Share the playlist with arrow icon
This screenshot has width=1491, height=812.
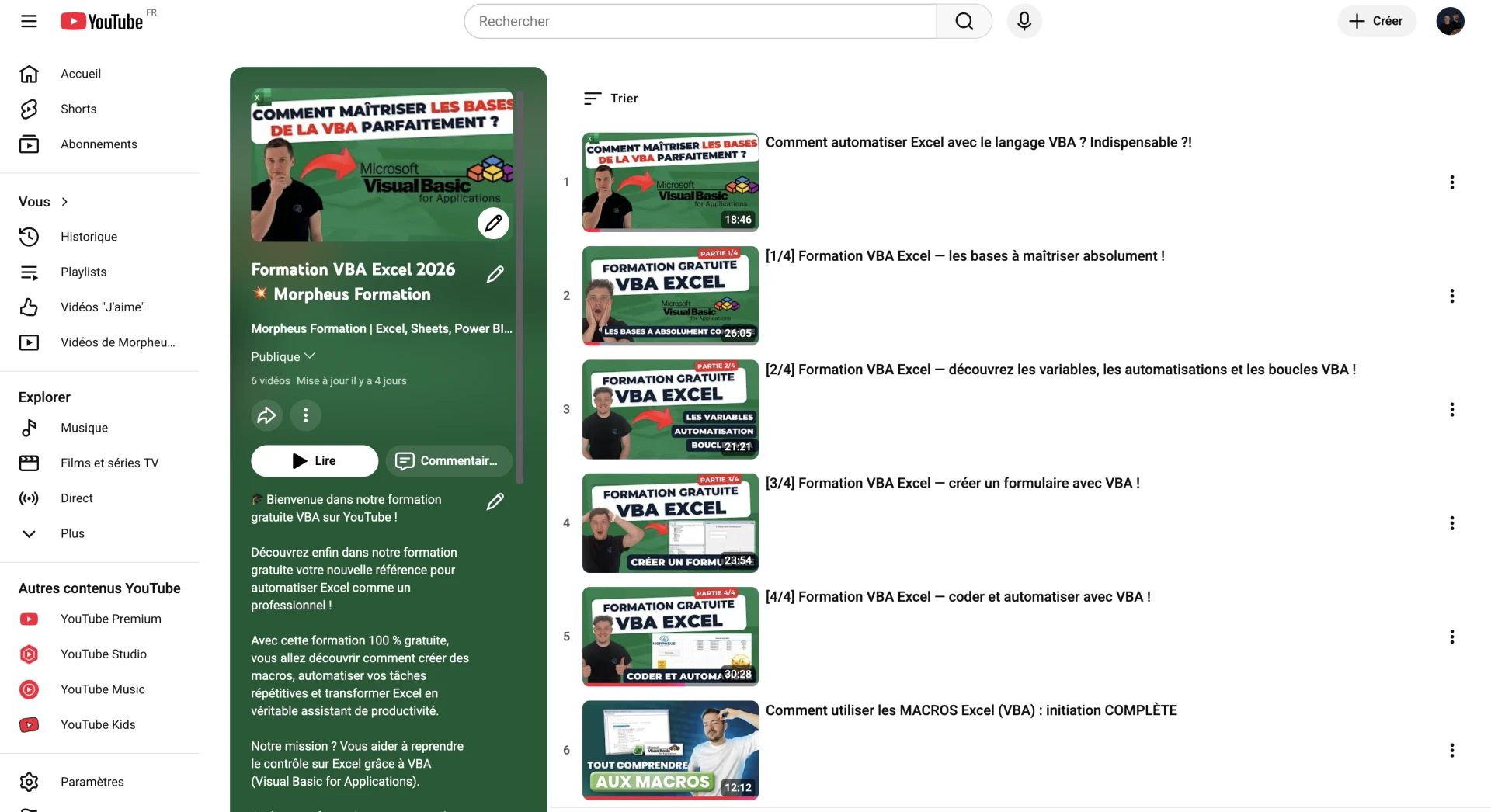pyautogui.click(x=266, y=415)
